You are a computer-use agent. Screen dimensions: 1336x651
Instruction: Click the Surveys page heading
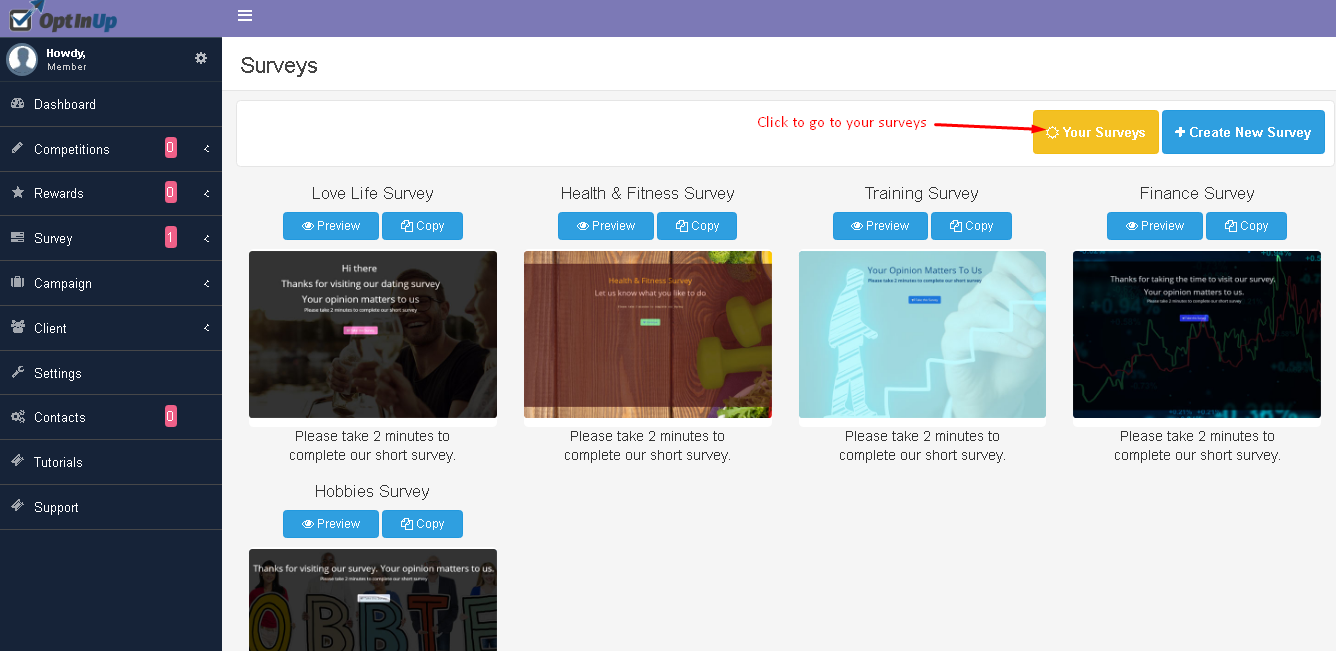pos(279,66)
